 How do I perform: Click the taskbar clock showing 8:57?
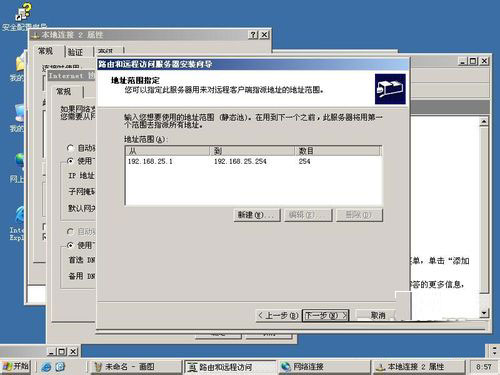[483, 367]
